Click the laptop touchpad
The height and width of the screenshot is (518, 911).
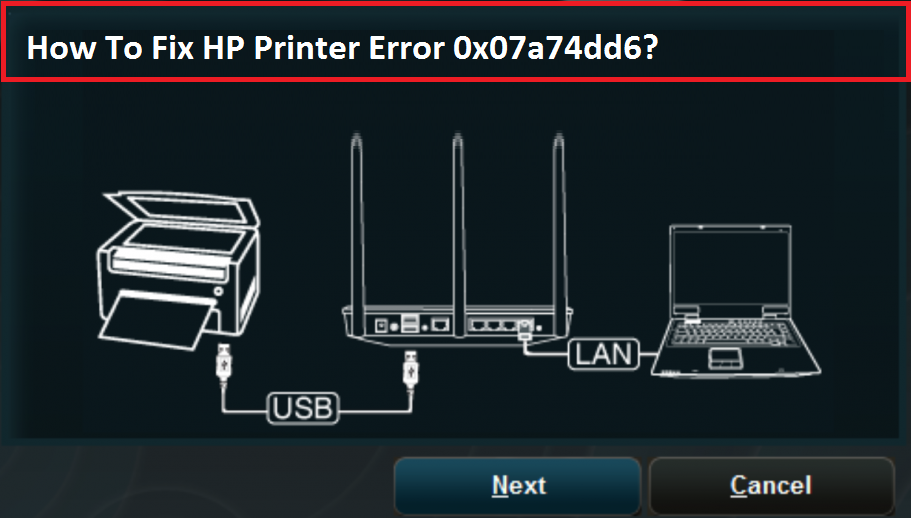pos(724,358)
